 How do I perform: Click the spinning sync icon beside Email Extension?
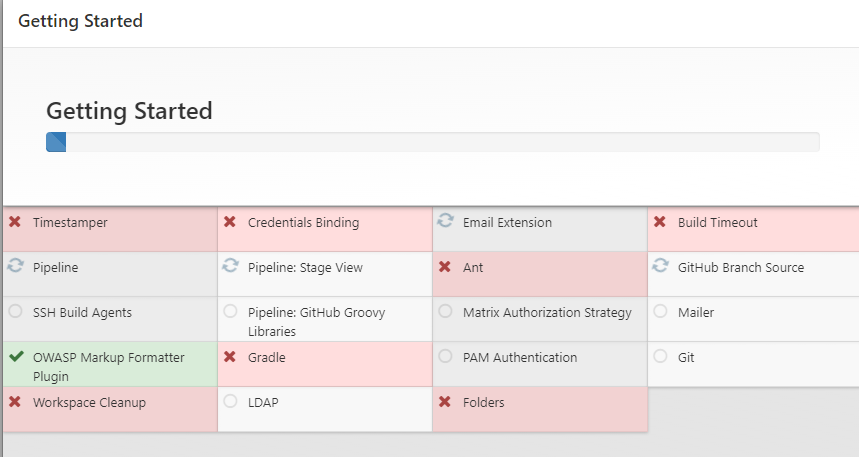445,220
